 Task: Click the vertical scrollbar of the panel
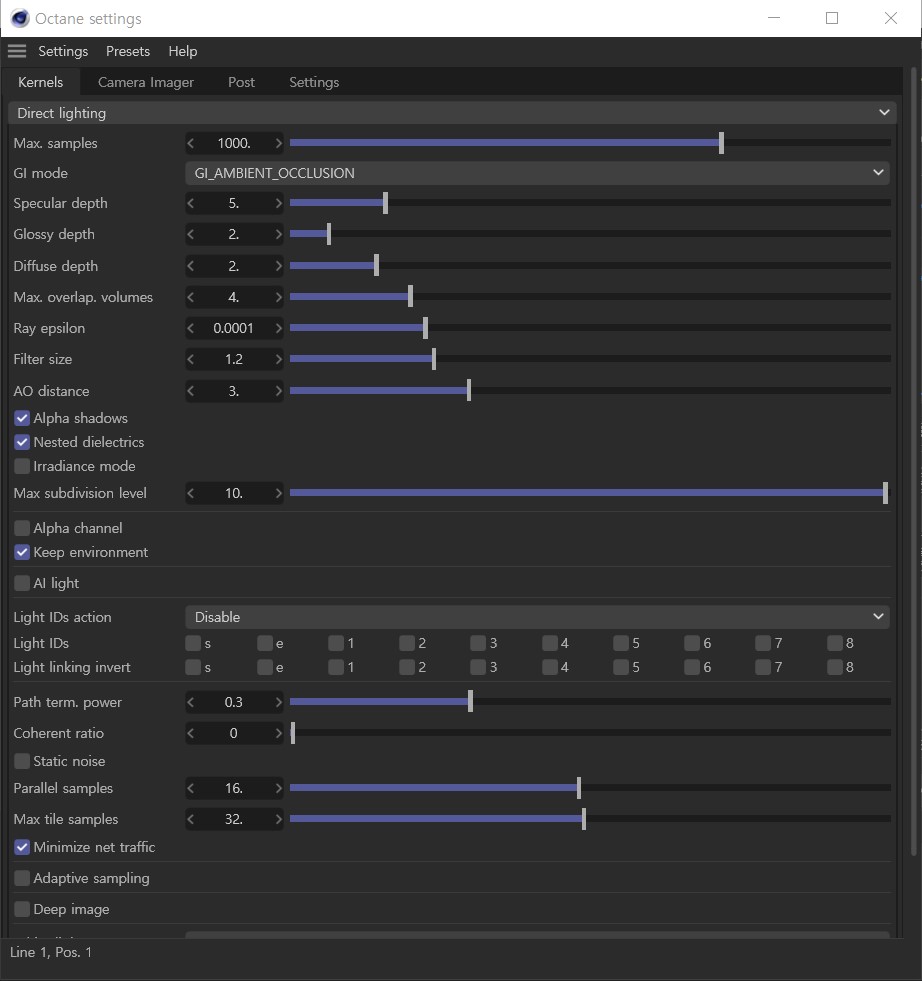(x=914, y=463)
